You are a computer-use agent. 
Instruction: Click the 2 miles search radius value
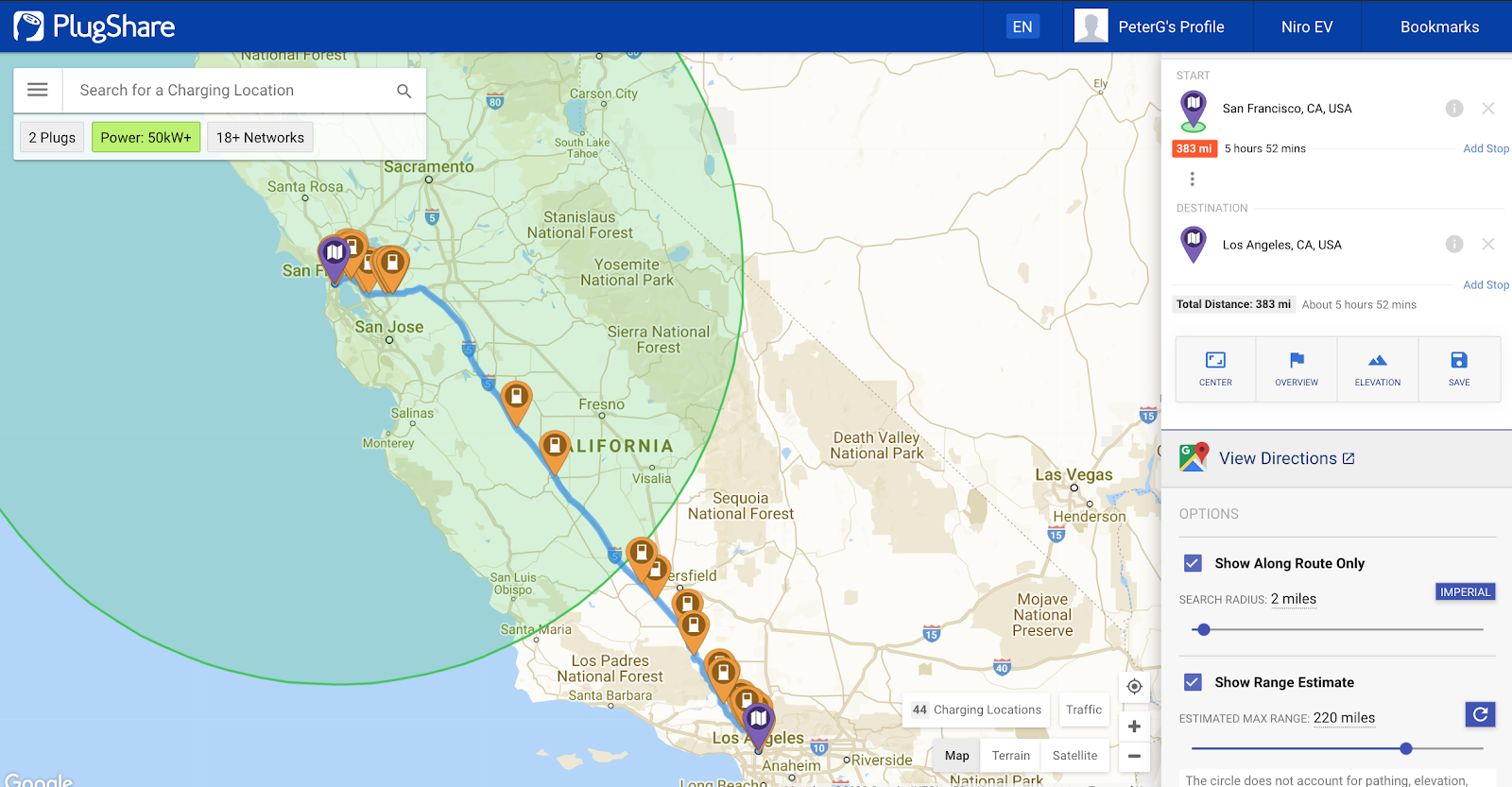(1294, 599)
